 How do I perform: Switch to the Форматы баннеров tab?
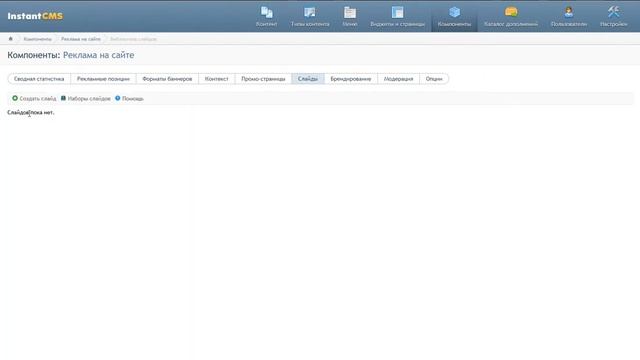click(167, 79)
